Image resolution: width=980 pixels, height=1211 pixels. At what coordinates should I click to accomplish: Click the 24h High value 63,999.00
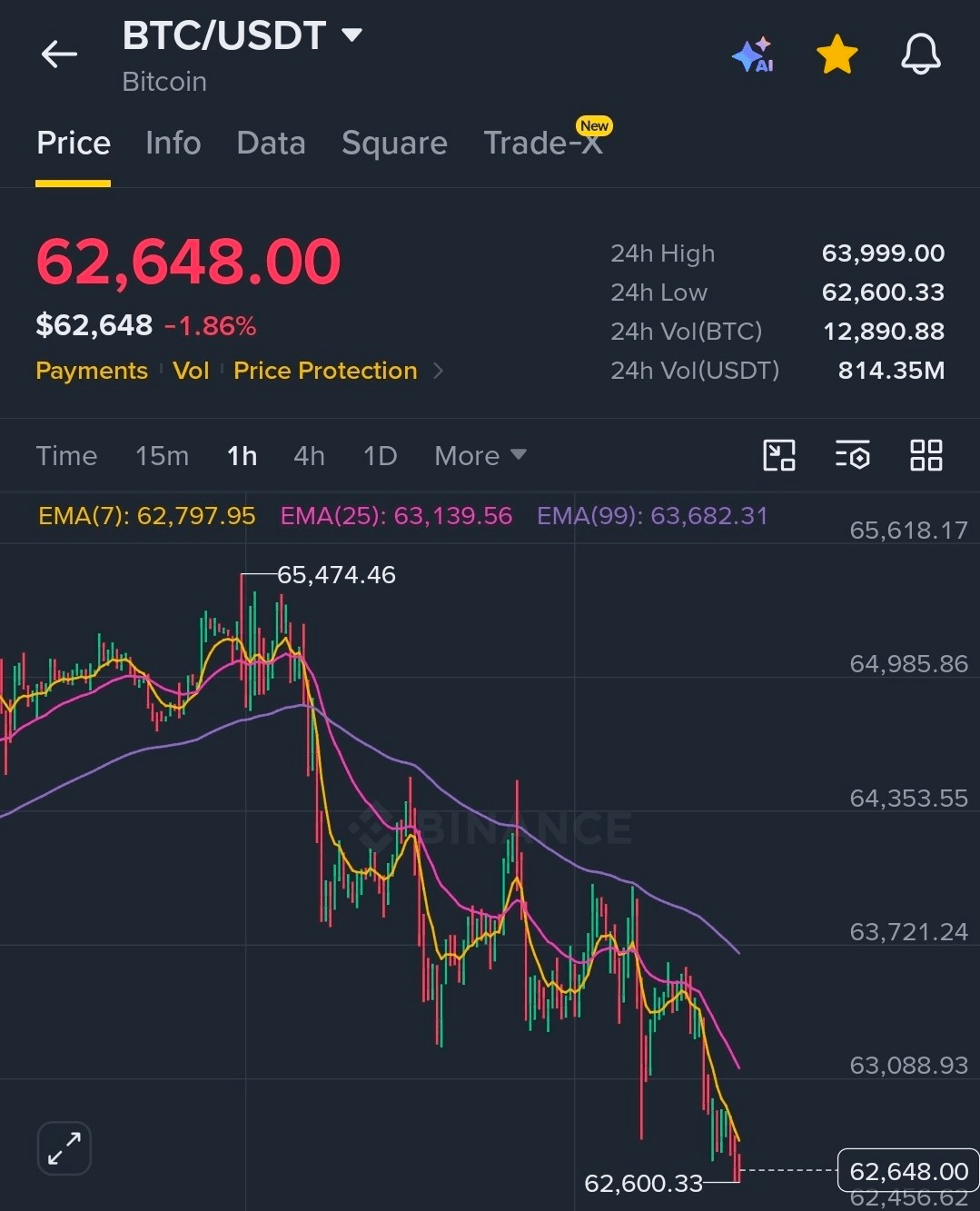click(x=883, y=253)
